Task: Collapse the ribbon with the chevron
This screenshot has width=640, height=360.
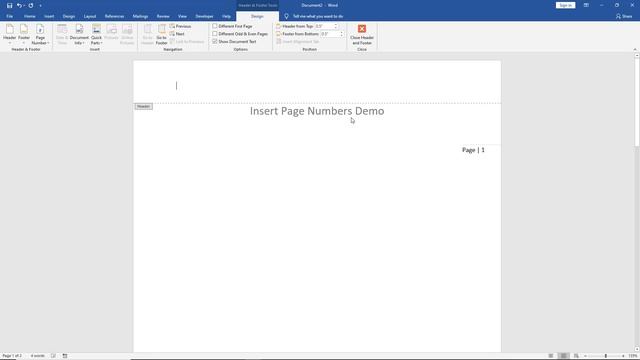Action: tap(635, 49)
